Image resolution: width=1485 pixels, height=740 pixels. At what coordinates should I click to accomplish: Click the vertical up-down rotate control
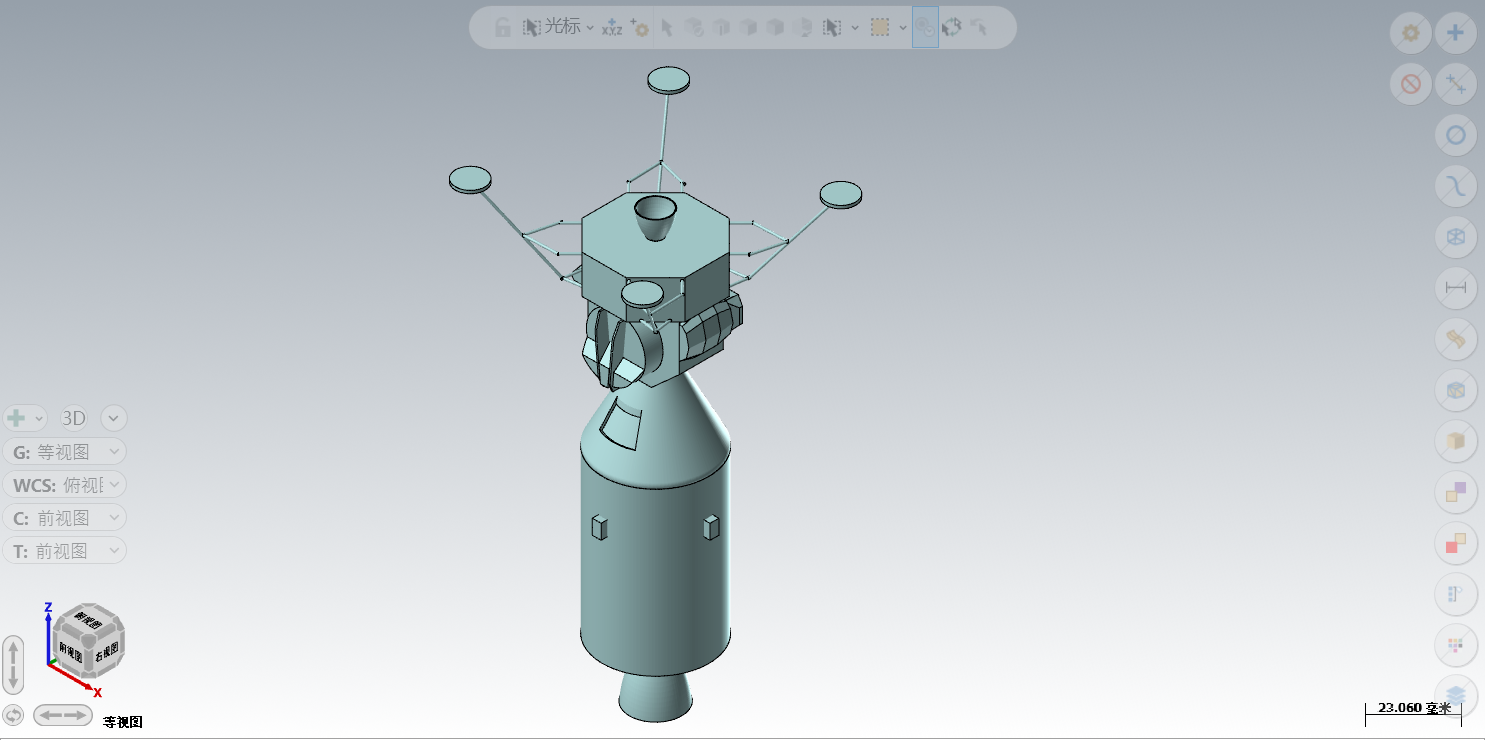tap(13, 665)
